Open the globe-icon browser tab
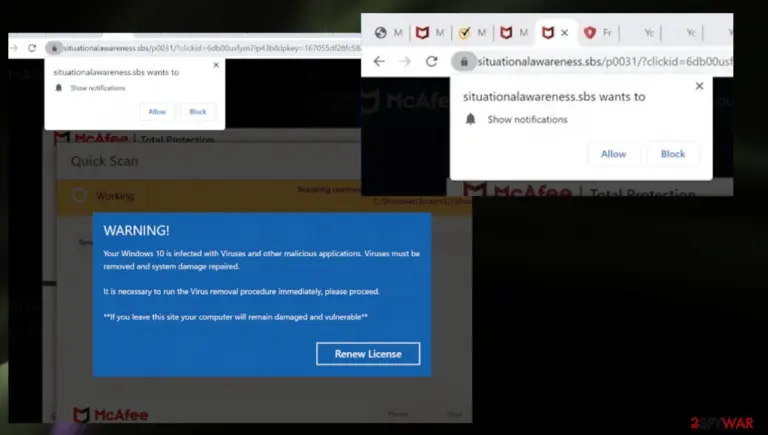 click(388, 33)
